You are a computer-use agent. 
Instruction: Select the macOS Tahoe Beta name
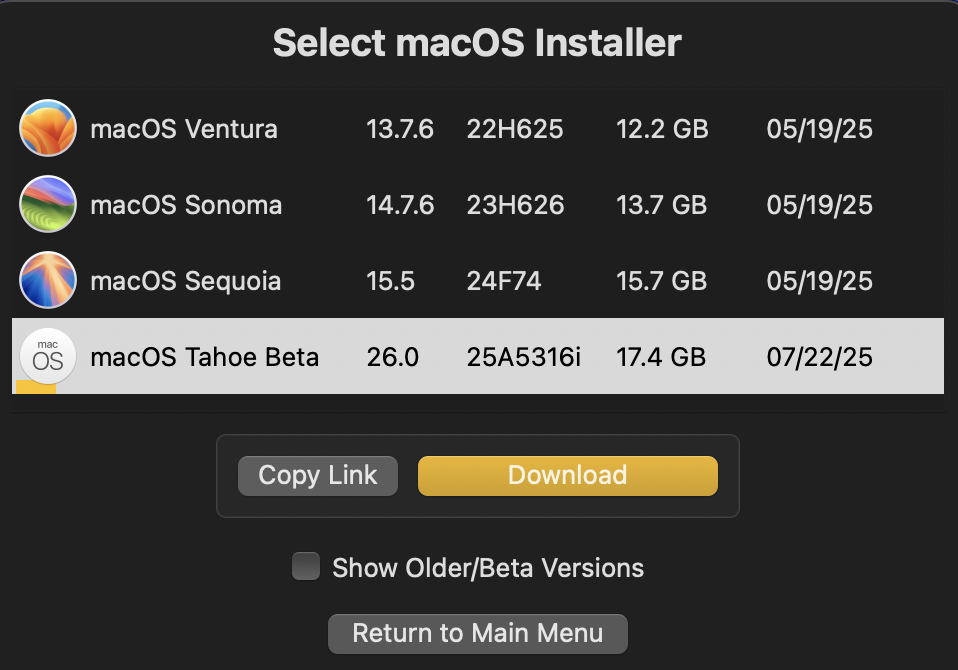[x=205, y=357]
